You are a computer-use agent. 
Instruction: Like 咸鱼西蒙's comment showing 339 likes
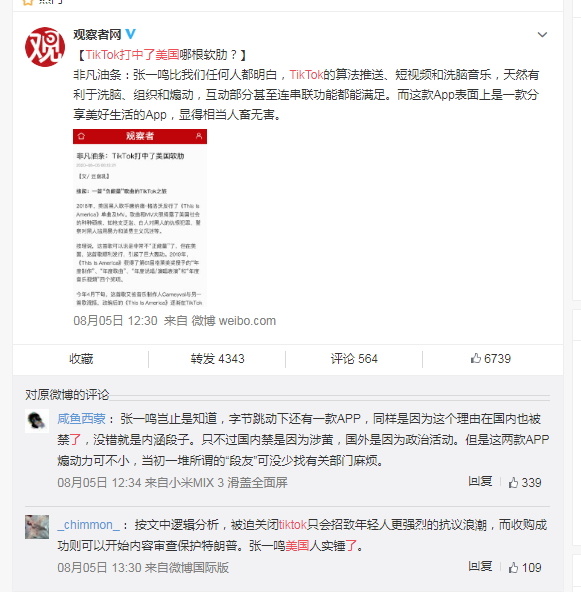pos(525,482)
